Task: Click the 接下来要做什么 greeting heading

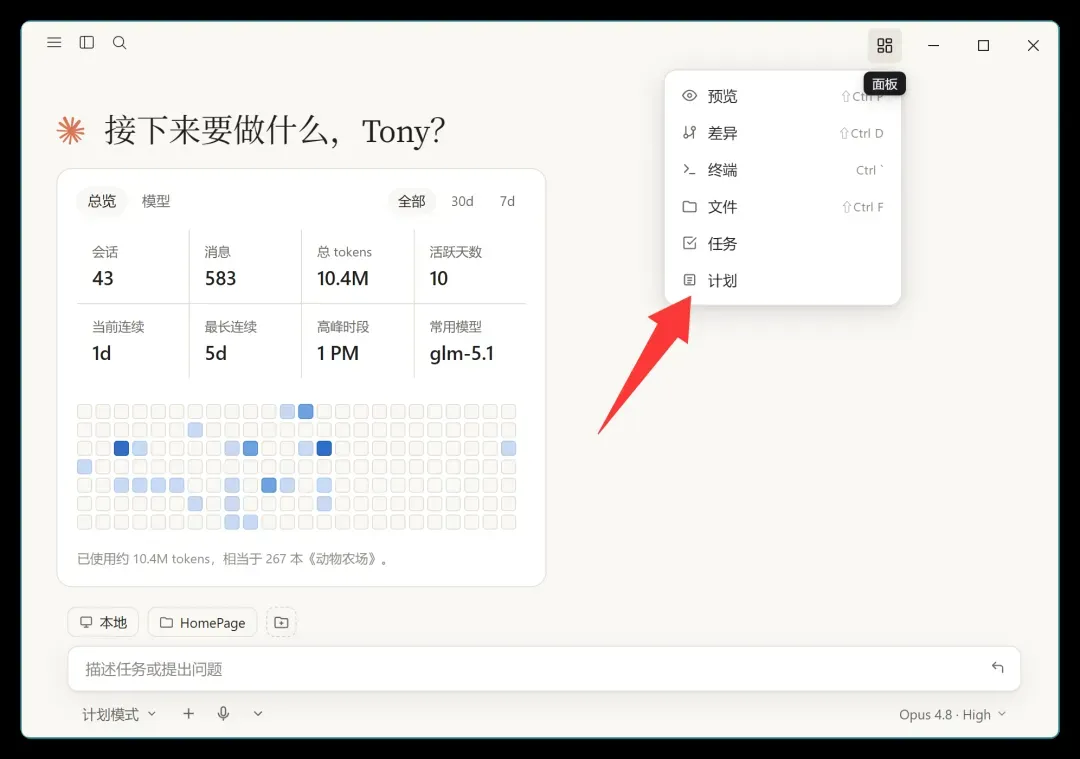Action: click(275, 130)
